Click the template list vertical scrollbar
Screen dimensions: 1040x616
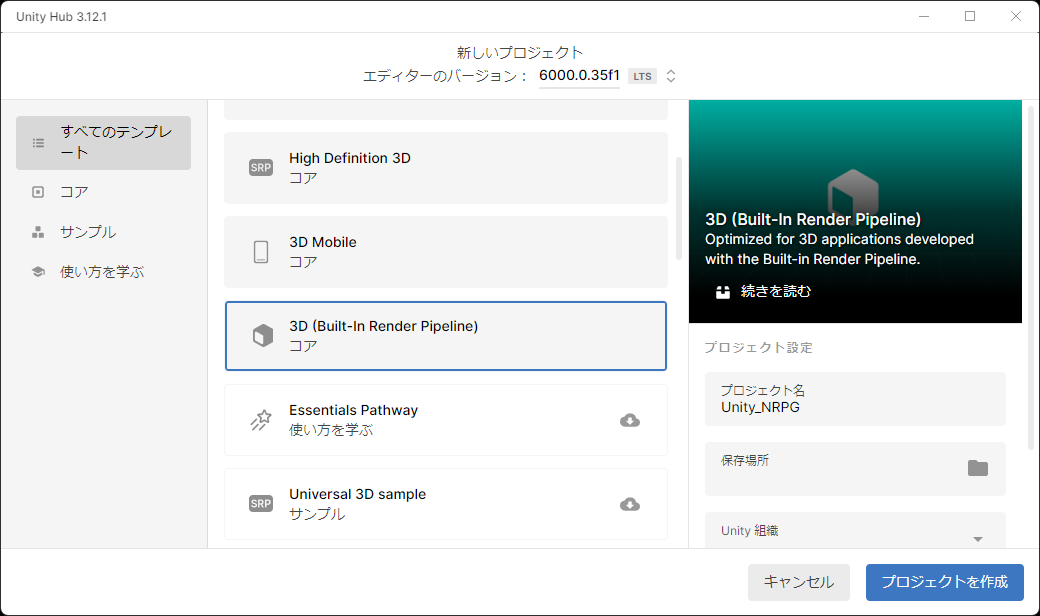pos(679,208)
